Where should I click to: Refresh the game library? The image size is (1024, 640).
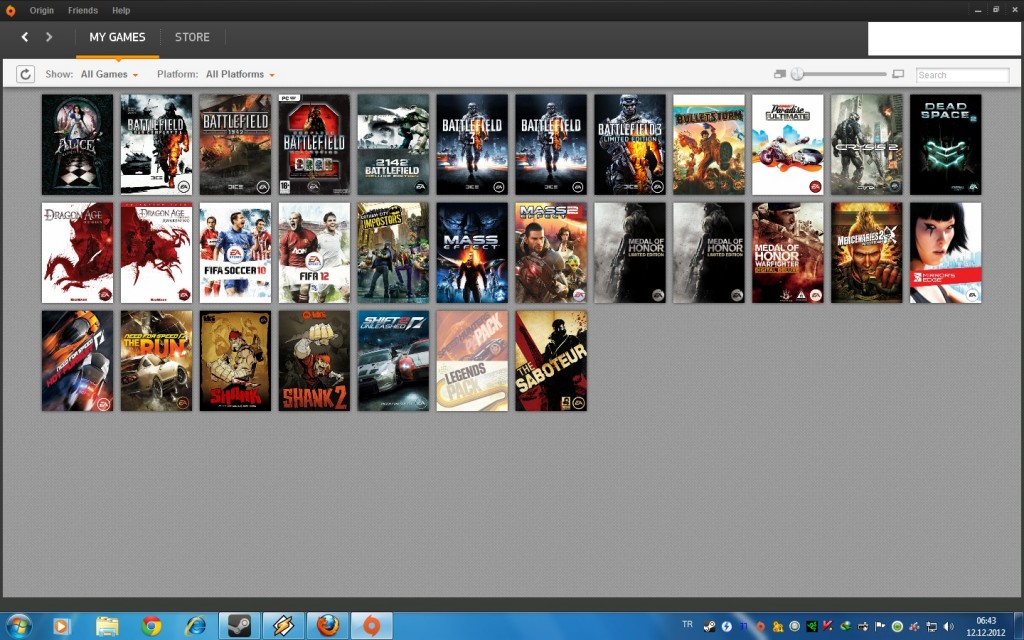pos(25,74)
